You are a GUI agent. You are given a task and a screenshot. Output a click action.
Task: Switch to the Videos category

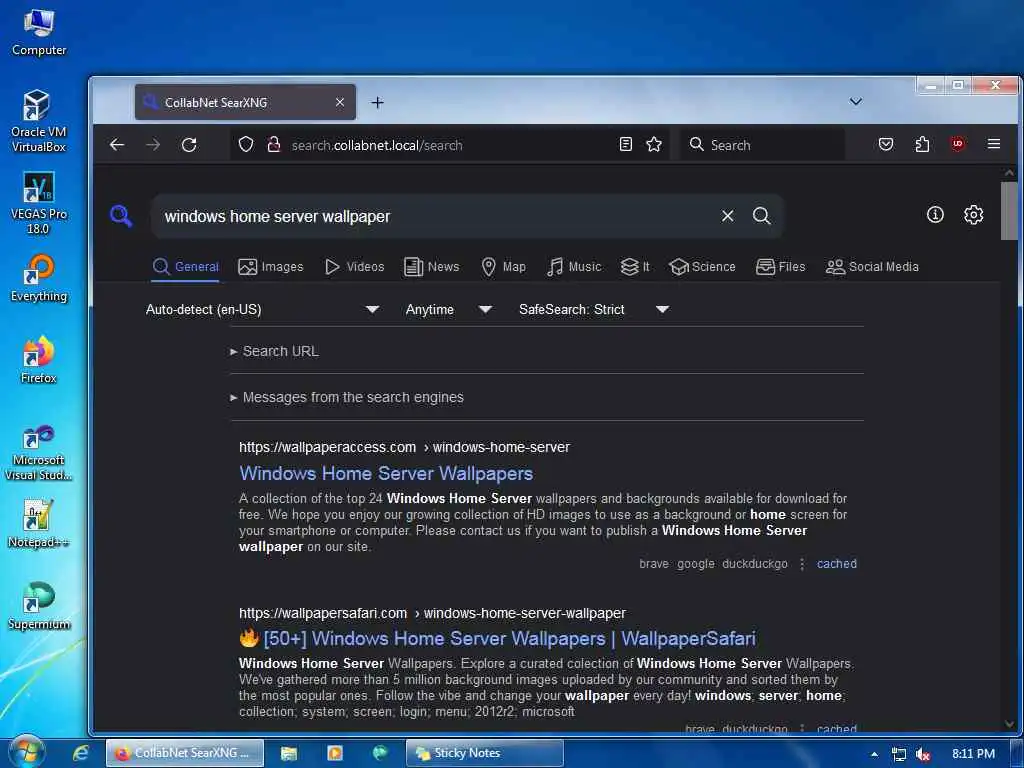(x=355, y=266)
